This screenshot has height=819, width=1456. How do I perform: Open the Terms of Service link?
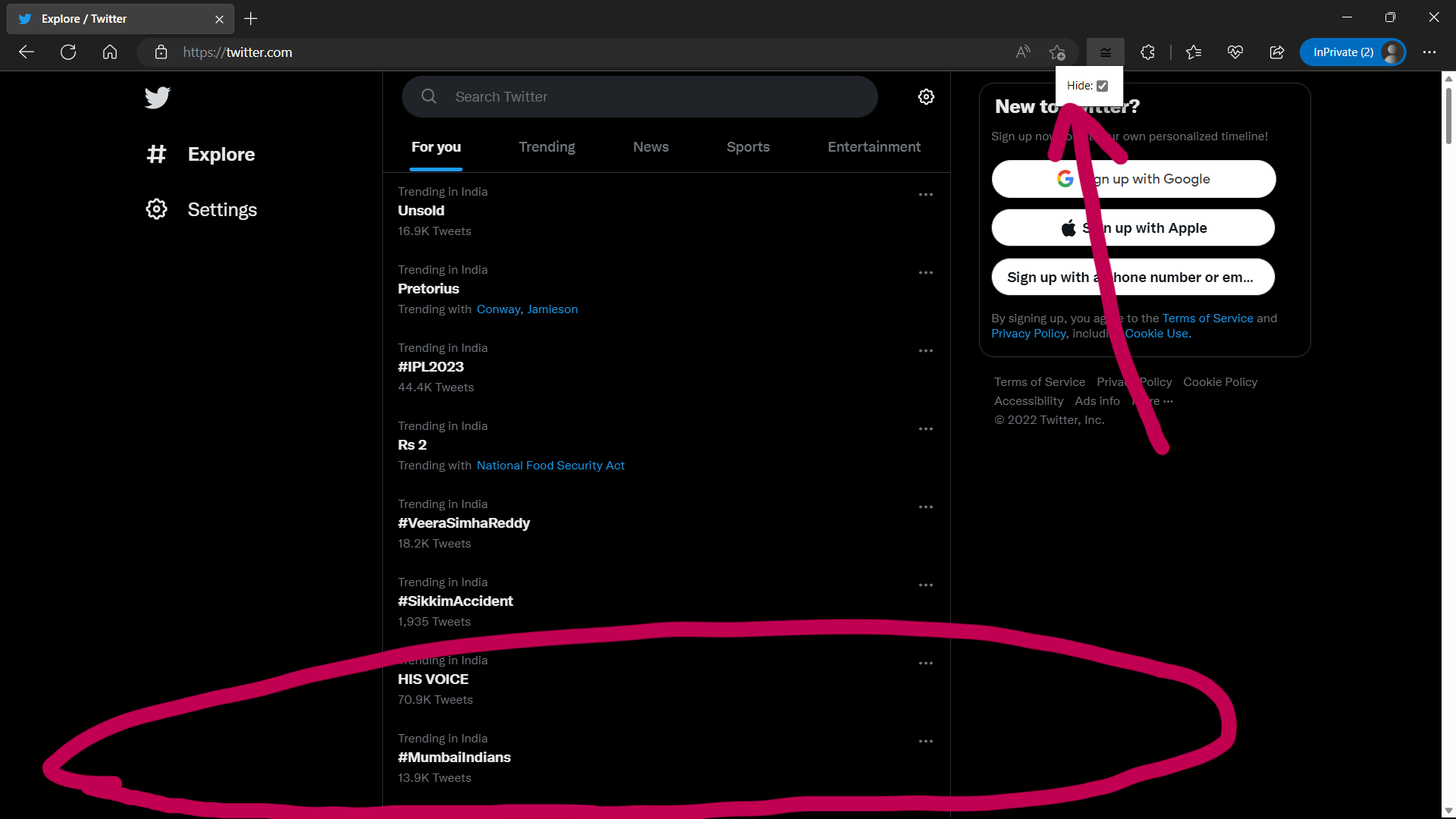[1207, 318]
